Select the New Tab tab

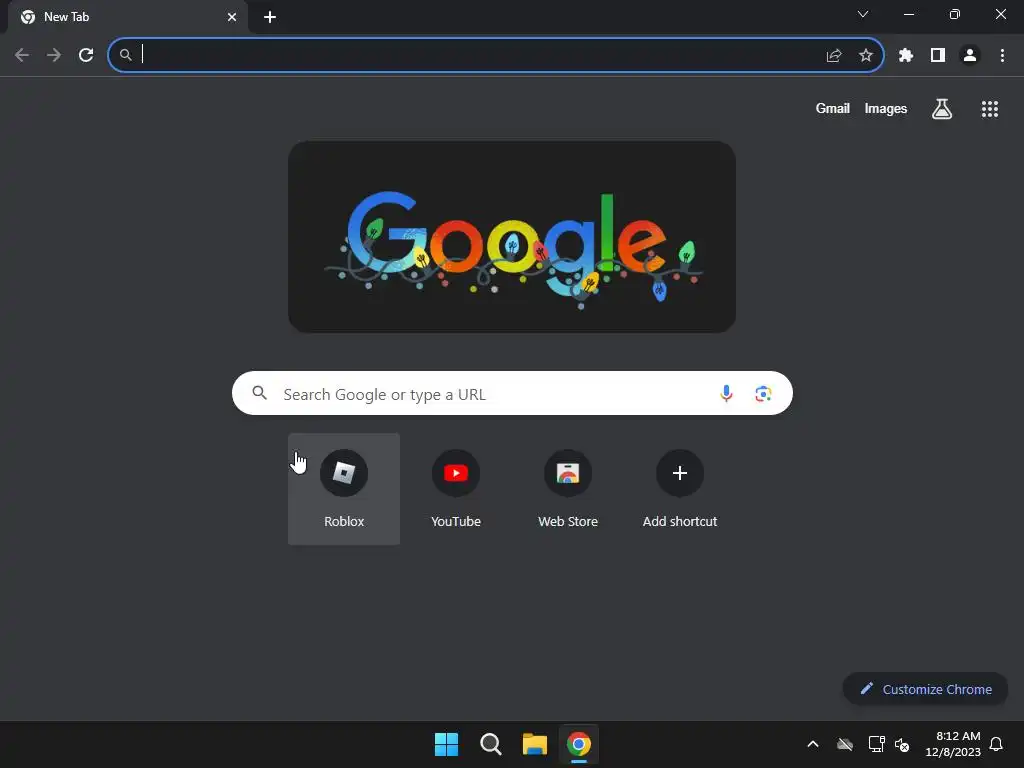129,17
